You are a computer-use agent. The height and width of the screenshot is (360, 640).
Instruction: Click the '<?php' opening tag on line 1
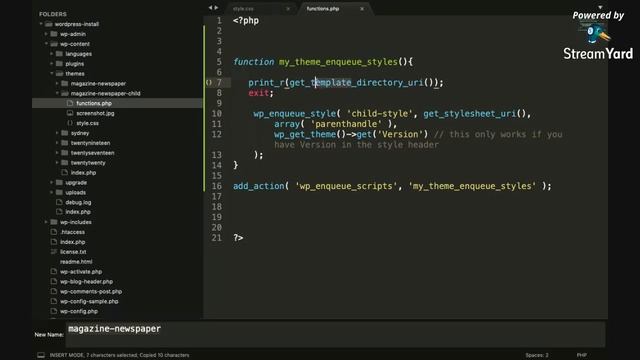pyautogui.click(x=246, y=21)
